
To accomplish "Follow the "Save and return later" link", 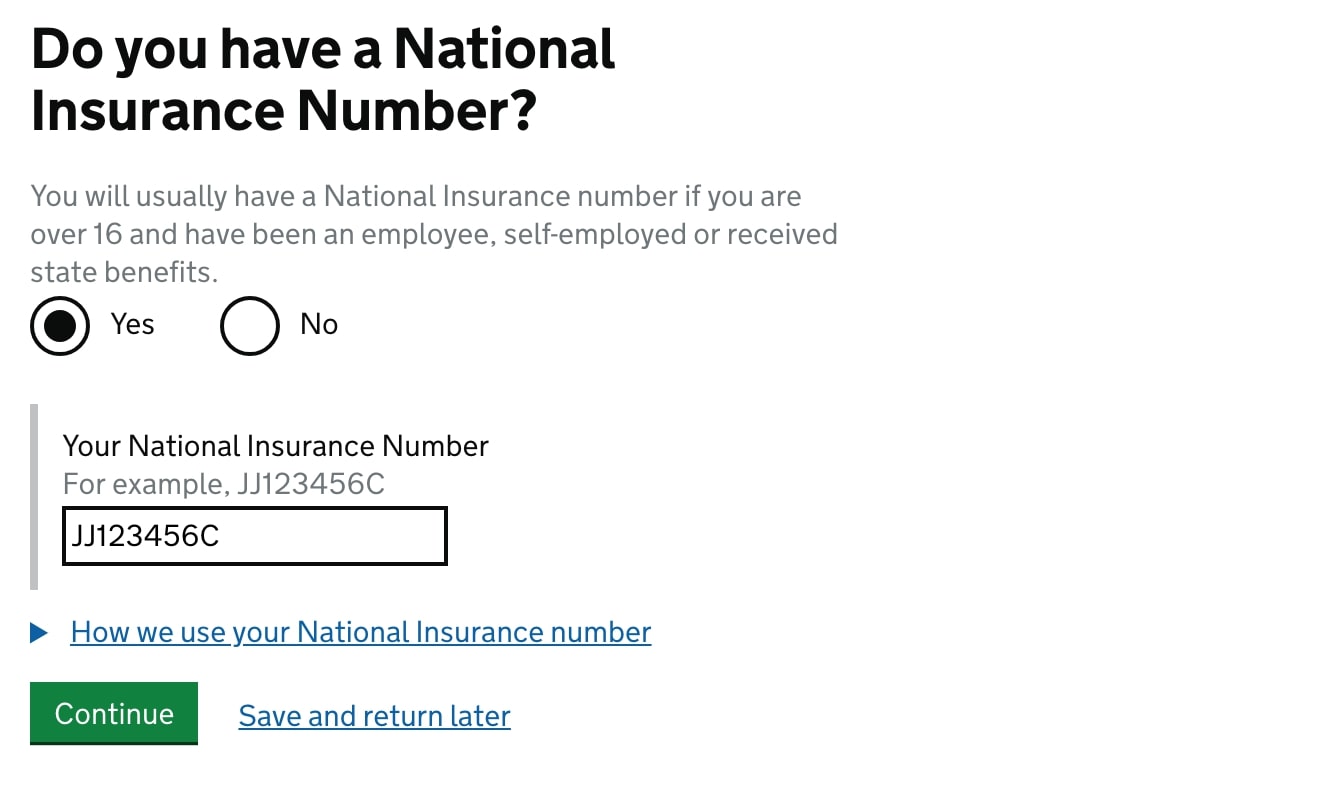I will (x=375, y=716).
